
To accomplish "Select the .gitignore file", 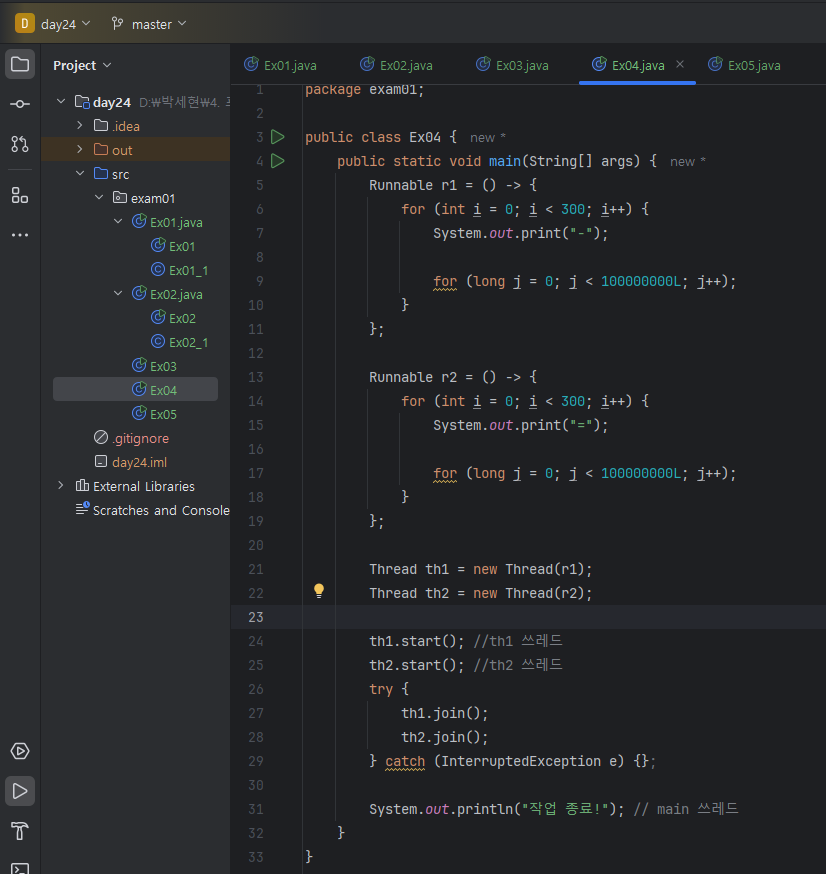I will (x=132, y=438).
